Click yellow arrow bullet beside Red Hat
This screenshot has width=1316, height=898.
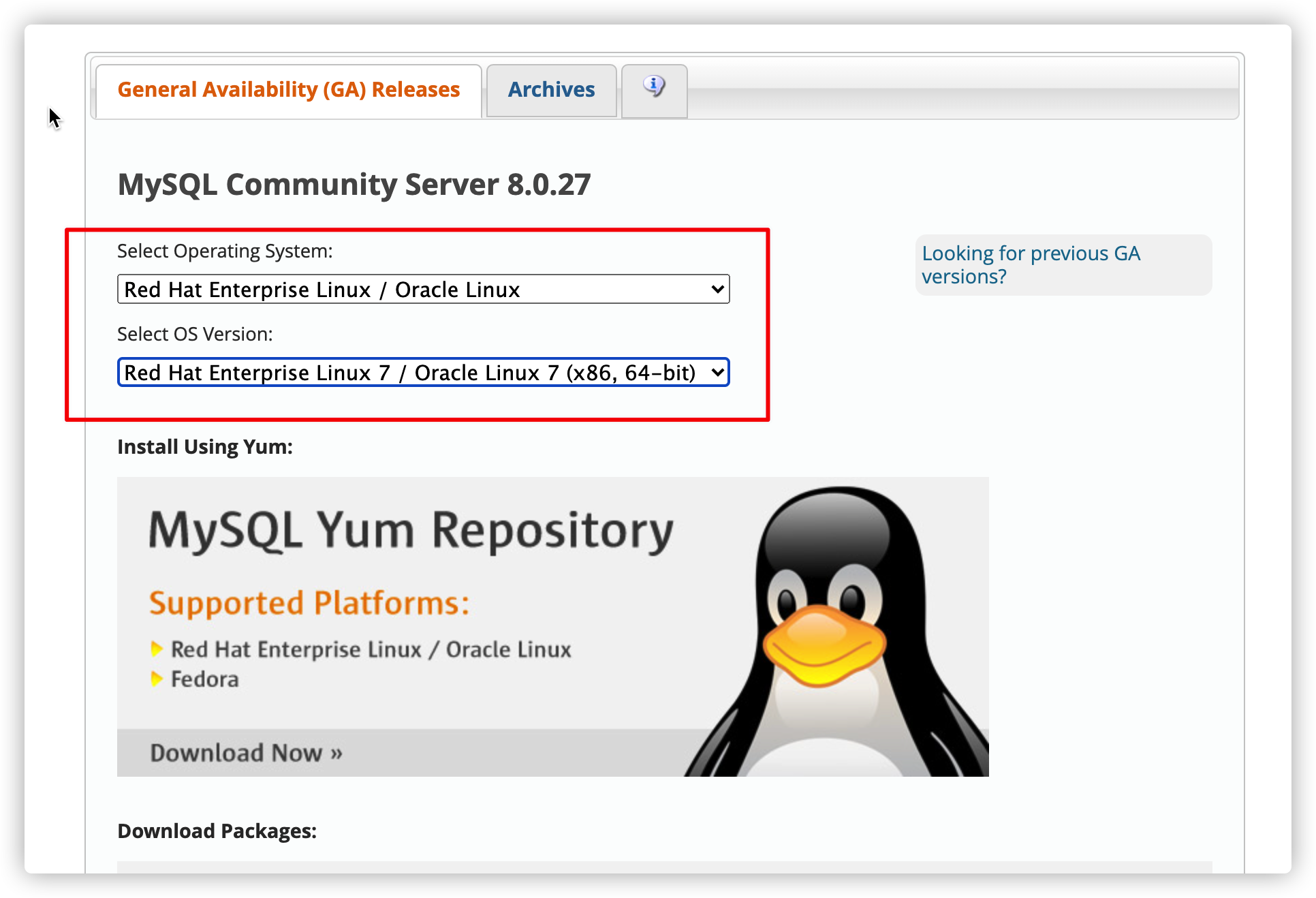(x=157, y=649)
